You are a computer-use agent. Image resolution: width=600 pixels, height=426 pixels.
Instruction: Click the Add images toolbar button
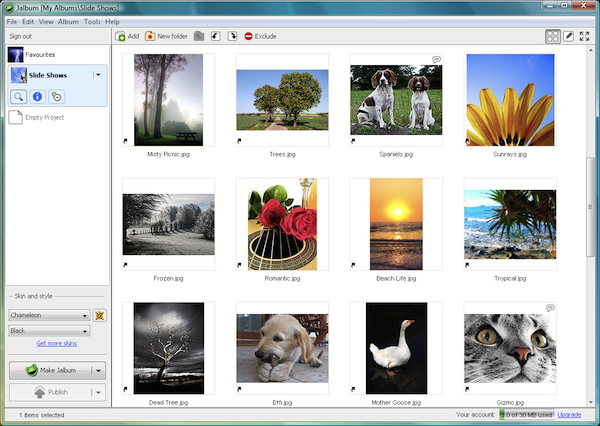click(127, 36)
